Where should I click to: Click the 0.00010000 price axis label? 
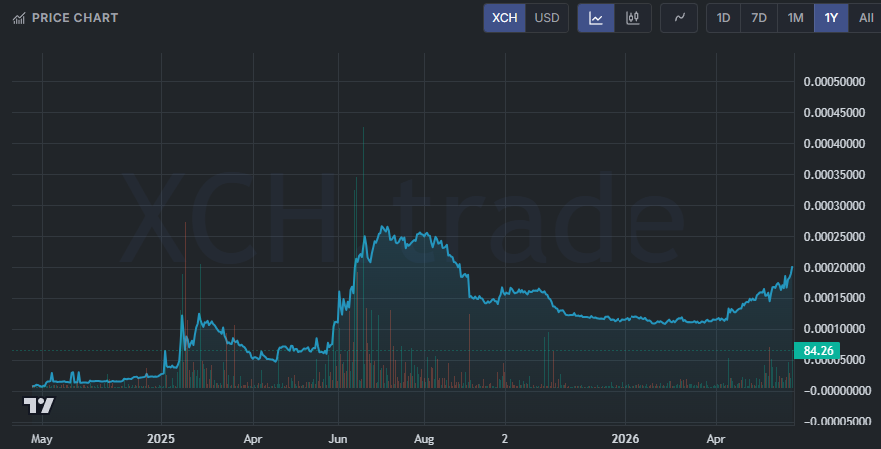(x=834, y=329)
